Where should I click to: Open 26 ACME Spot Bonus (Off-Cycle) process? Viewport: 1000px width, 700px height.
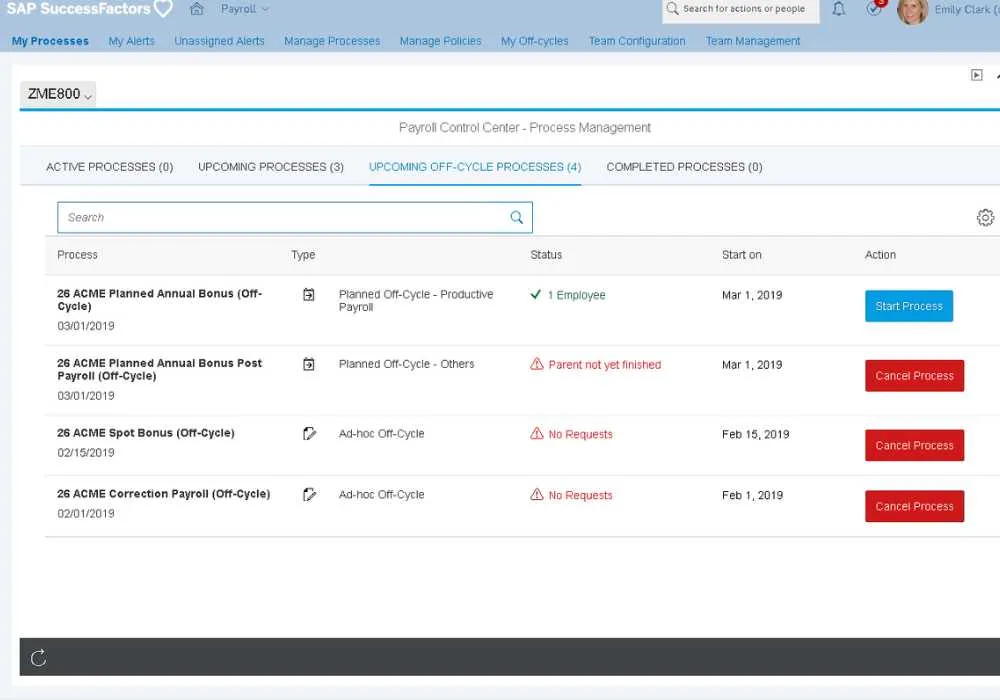(146, 433)
